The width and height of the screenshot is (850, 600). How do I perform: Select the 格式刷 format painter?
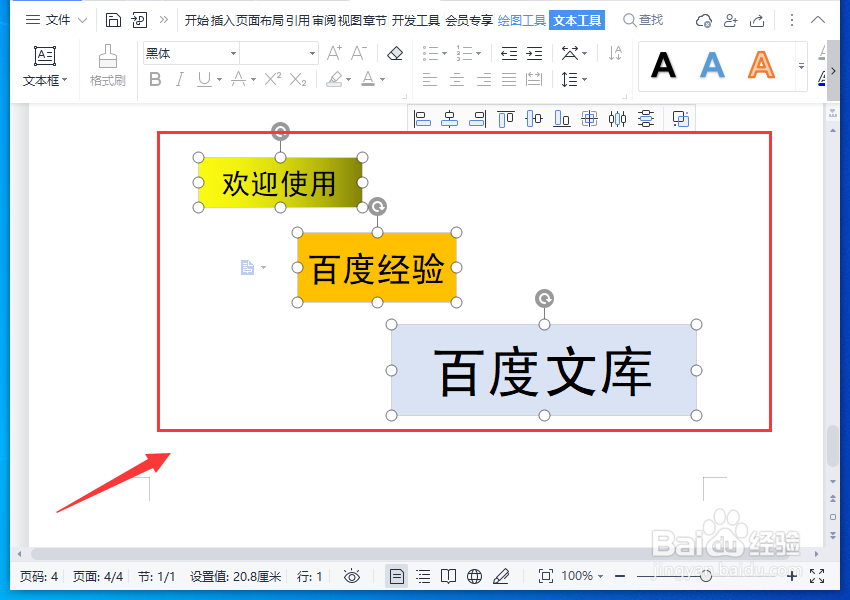pyautogui.click(x=107, y=66)
